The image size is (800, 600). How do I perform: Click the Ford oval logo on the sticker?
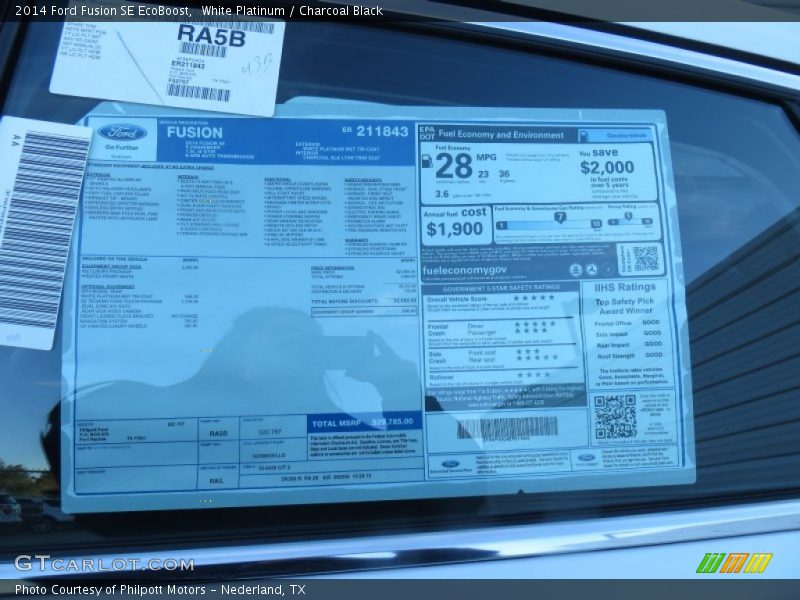122,133
